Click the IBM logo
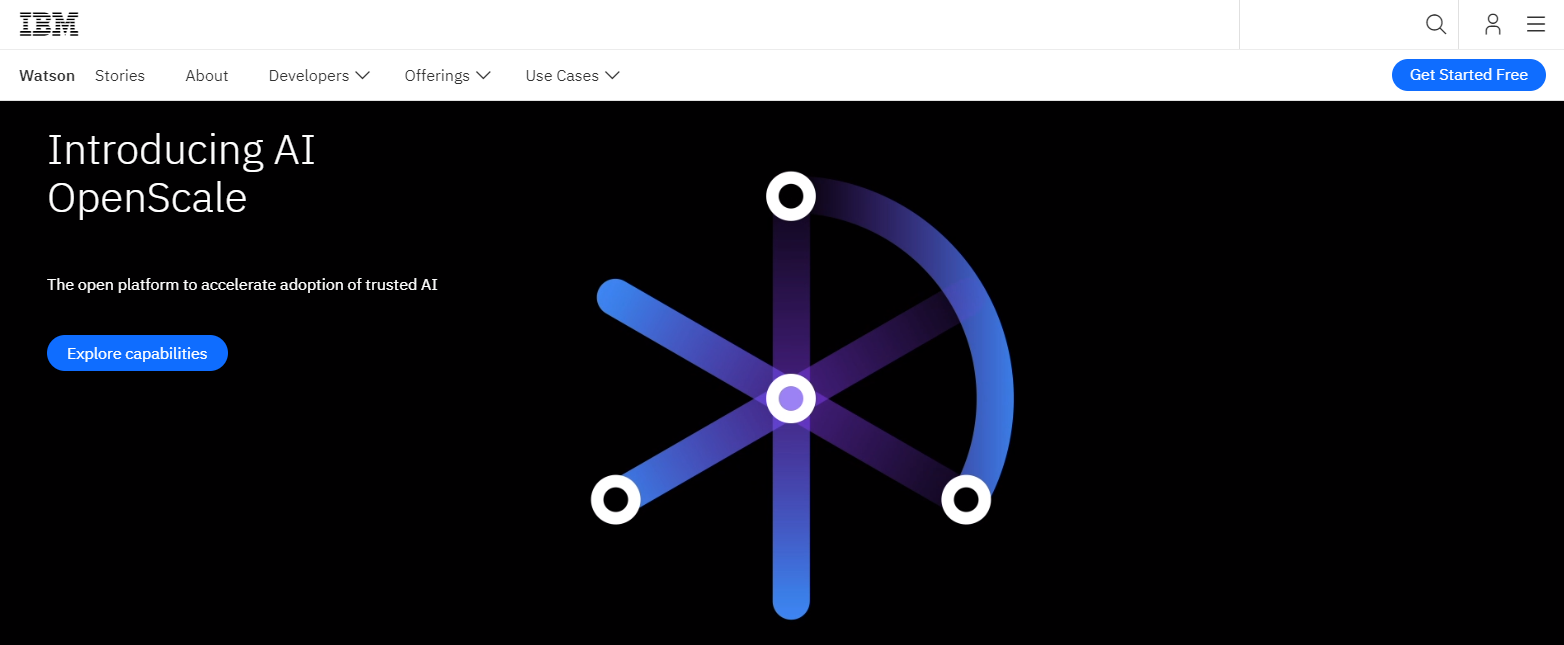 coord(48,23)
